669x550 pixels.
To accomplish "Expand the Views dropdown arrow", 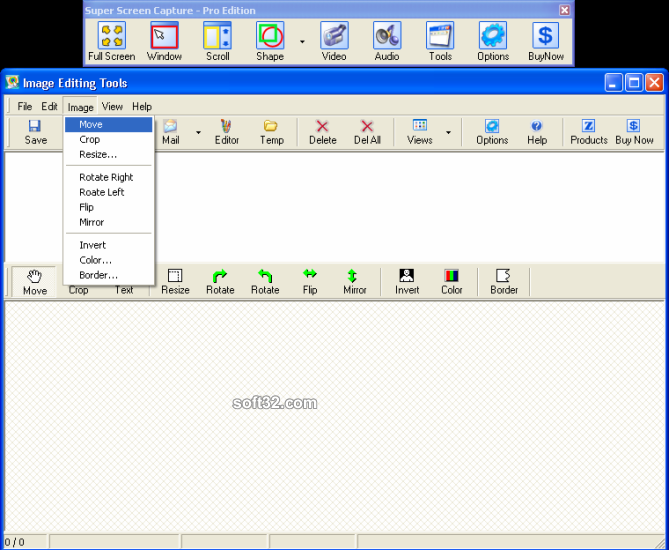I will [x=448, y=133].
